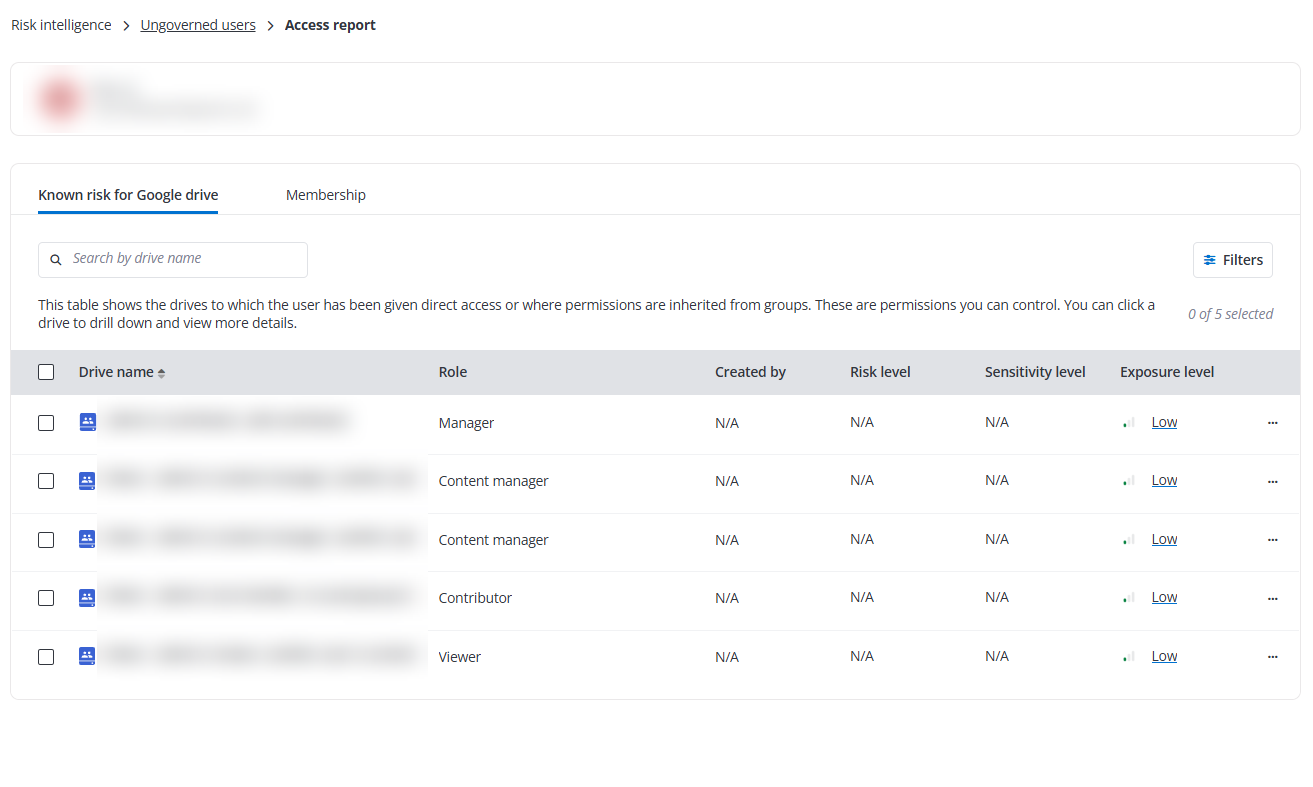This screenshot has width=1313, height=787.
Task: Click shared drive icon in Viewer row
Action: (x=87, y=657)
